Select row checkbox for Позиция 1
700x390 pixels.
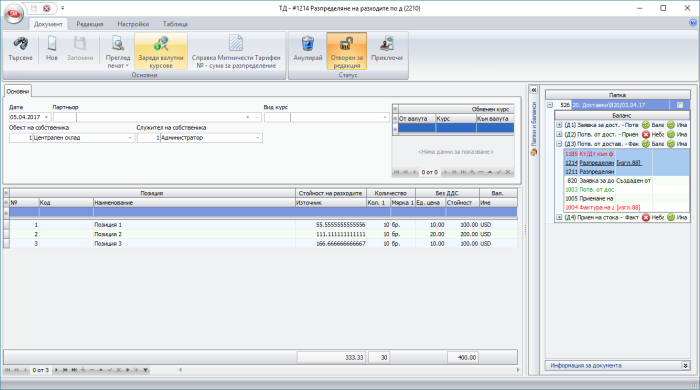6,225
